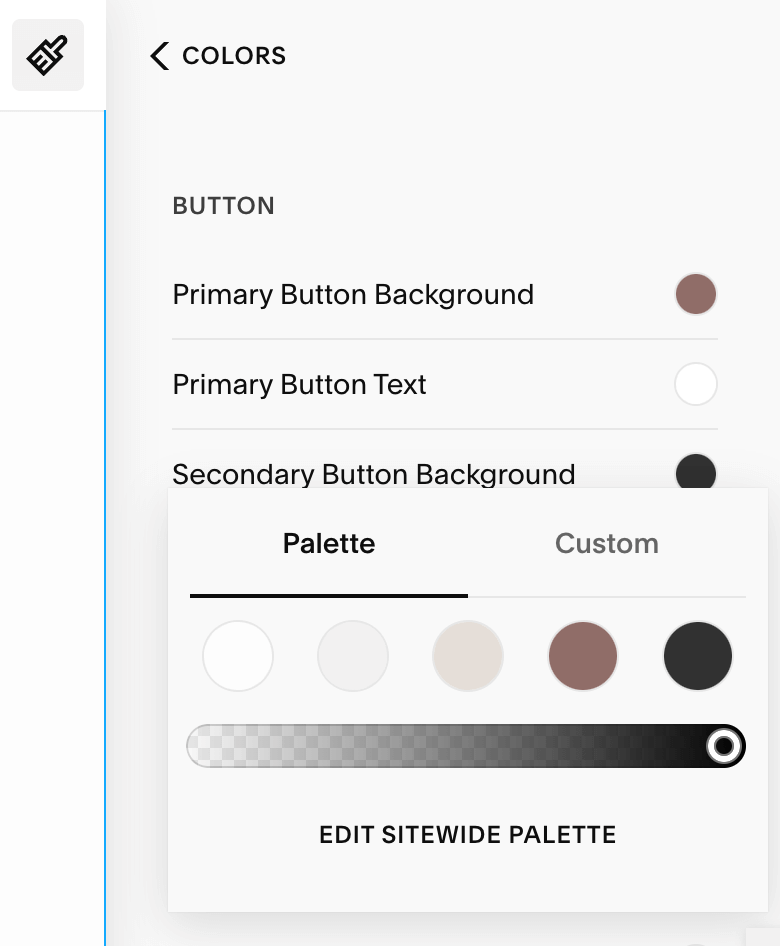Select the Primary Button Background label
The height and width of the screenshot is (946, 780).
353,295
